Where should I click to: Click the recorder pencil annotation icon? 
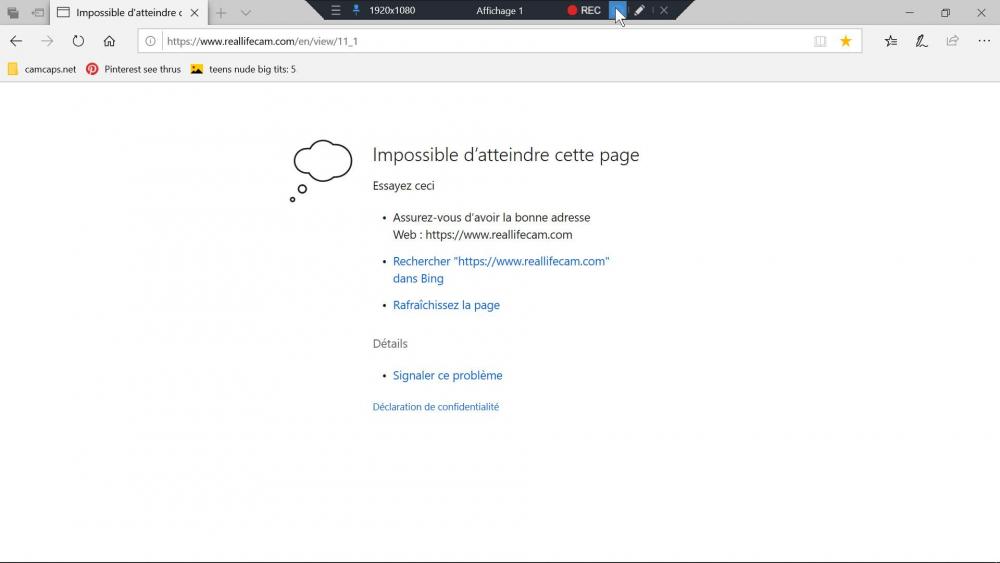[639, 10]
